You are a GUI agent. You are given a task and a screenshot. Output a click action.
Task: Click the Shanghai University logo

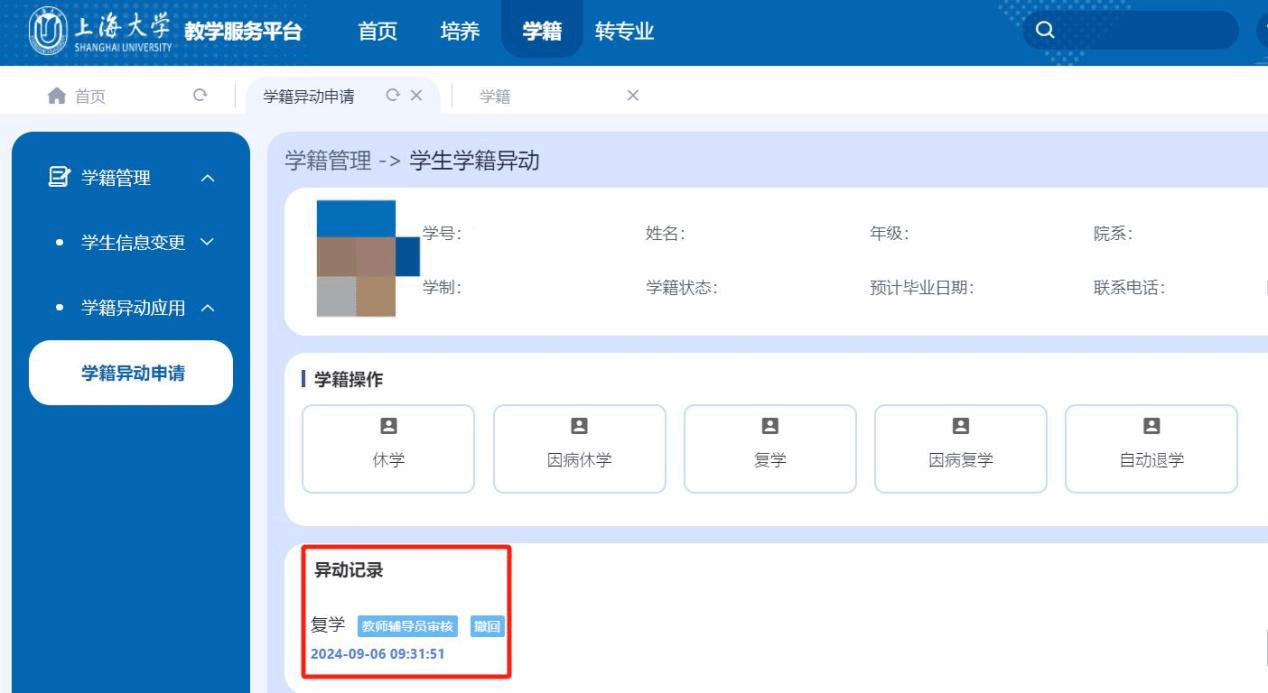[x=100, y=32]
